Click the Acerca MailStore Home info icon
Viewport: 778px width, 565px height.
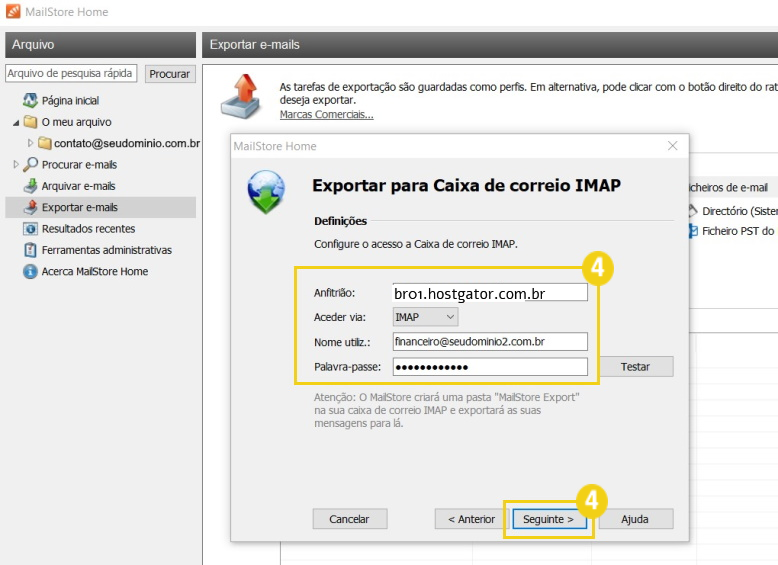30,271
